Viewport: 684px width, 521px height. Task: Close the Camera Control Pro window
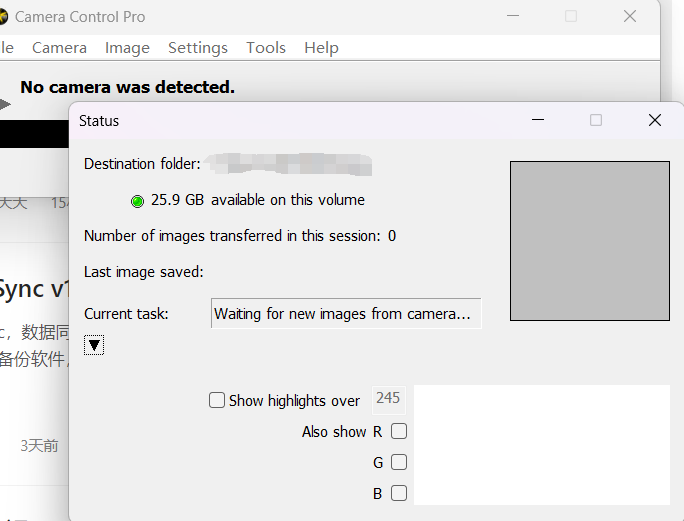629,16
